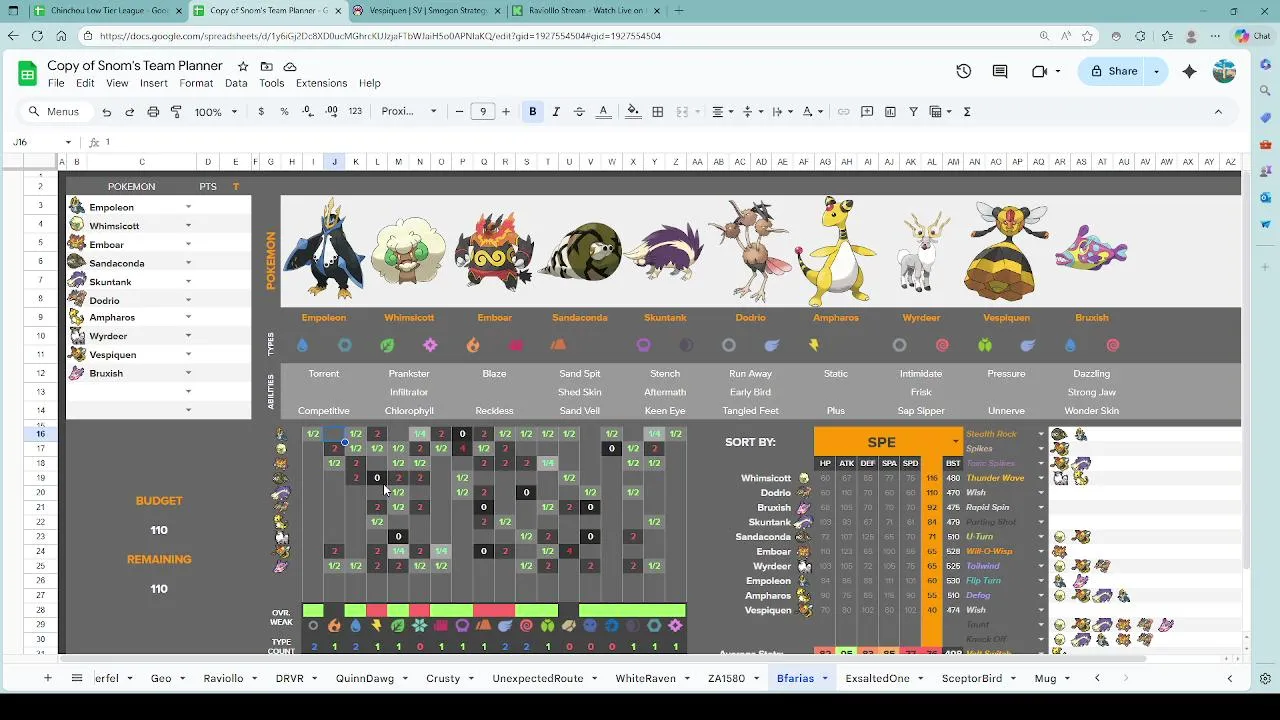Open the Empoleon row dropdown arrow
Screen dimensions: 1280x720
click(188, 207)
